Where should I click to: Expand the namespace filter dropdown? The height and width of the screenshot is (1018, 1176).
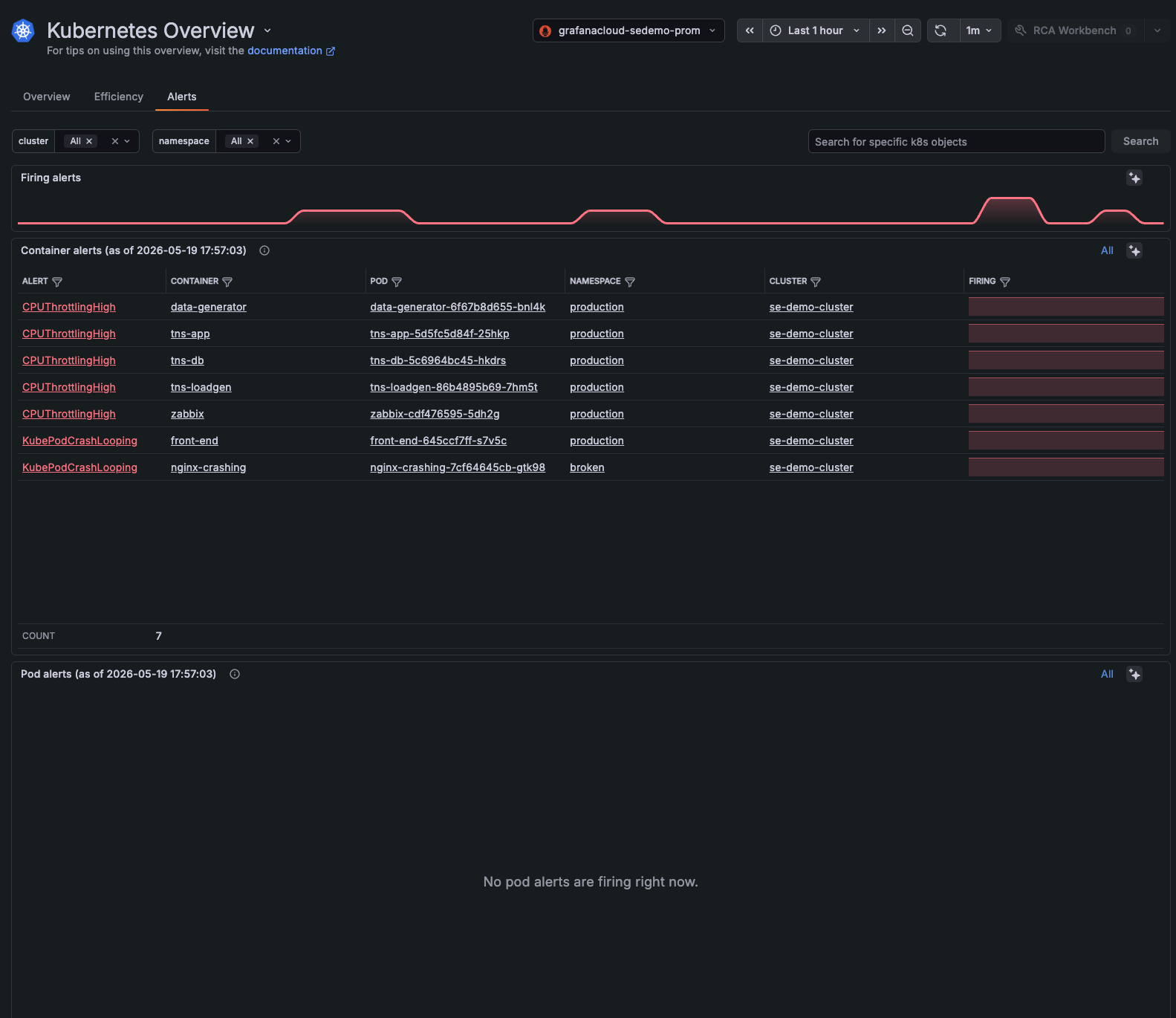(x=288, y=141)
